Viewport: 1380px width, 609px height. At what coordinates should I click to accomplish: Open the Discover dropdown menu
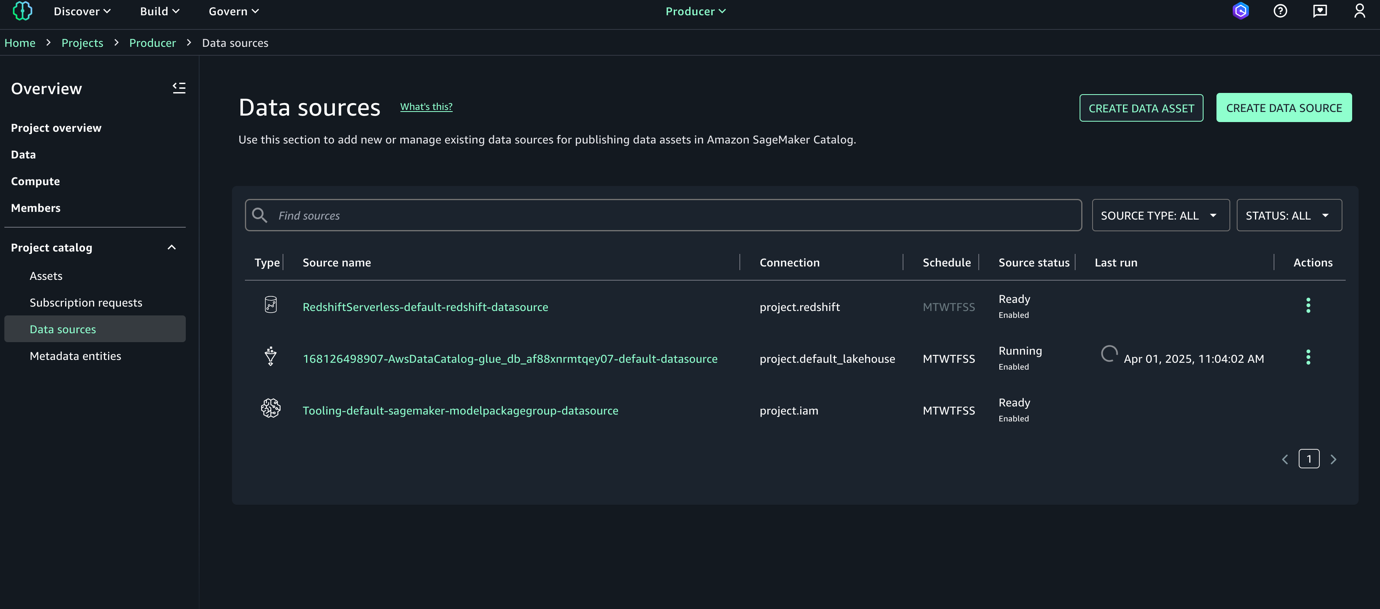coord(82,11)
